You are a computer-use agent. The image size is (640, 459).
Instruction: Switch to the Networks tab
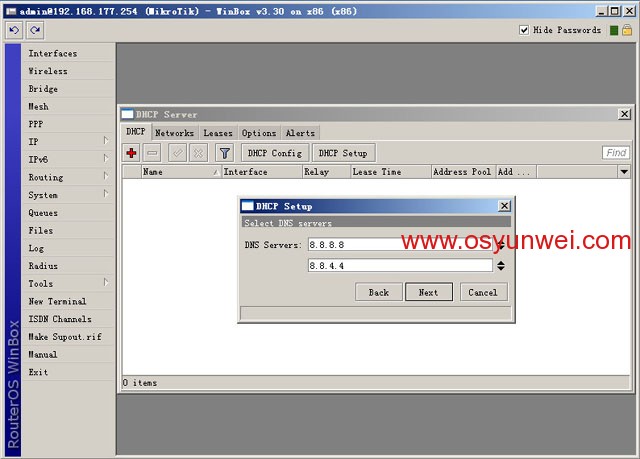(x=174, y=133)
